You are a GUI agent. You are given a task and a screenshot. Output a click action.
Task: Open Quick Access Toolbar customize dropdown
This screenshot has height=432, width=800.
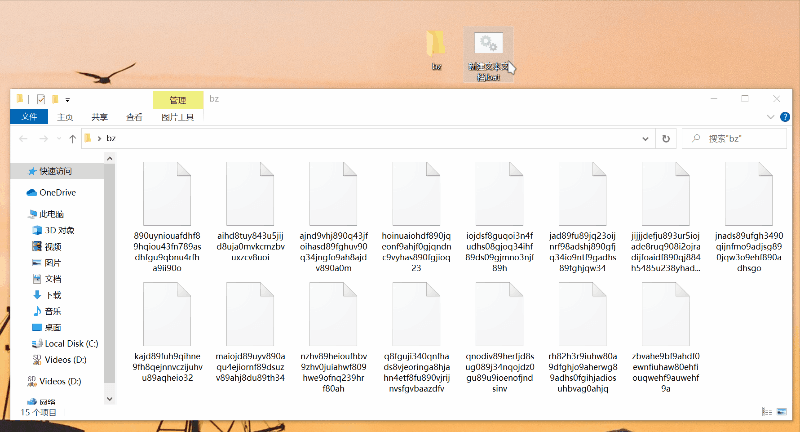pos(67,100)
